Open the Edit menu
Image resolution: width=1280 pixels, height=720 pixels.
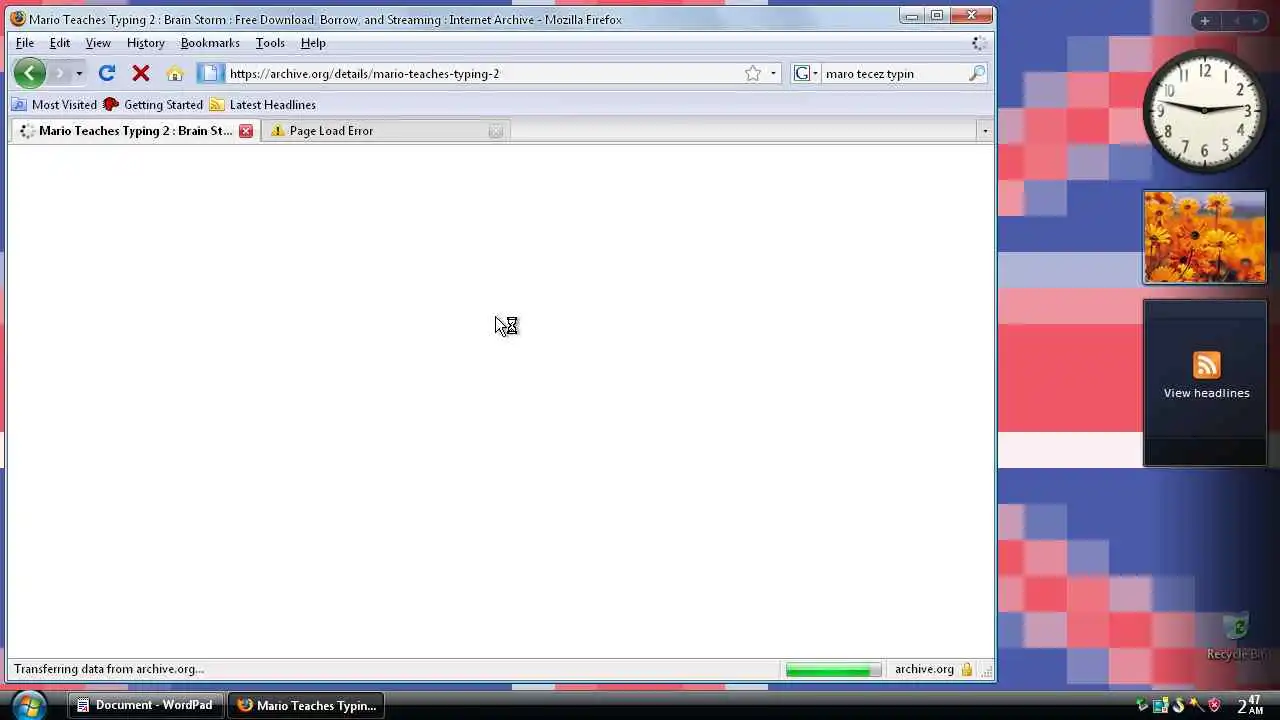60,43
